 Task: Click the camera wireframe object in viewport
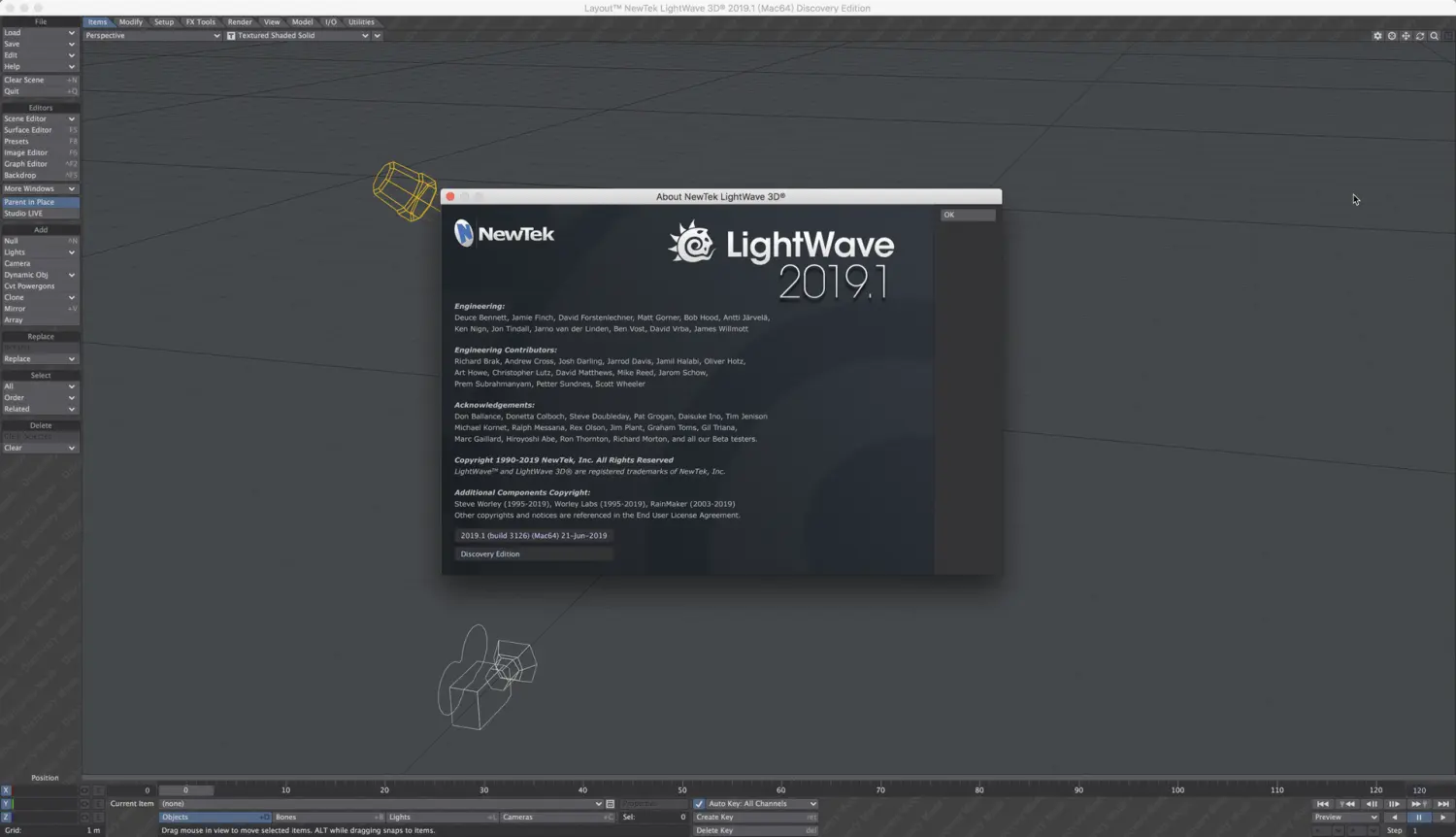[486, 677]
